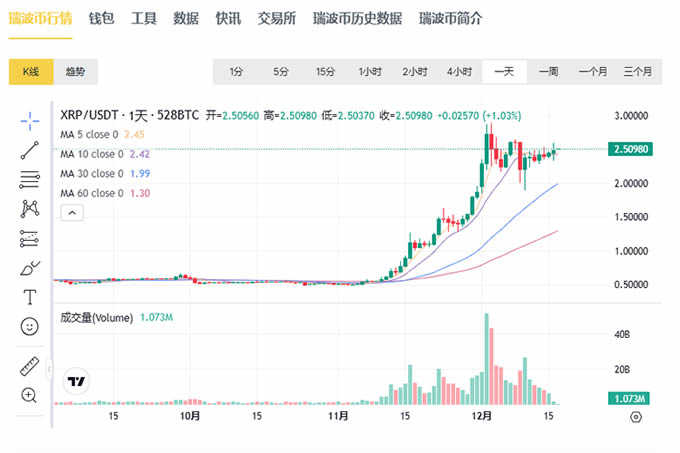Collapse the left drawing toolbar
This screenshot has height=453, width=680.
click(x=51, y=370)
